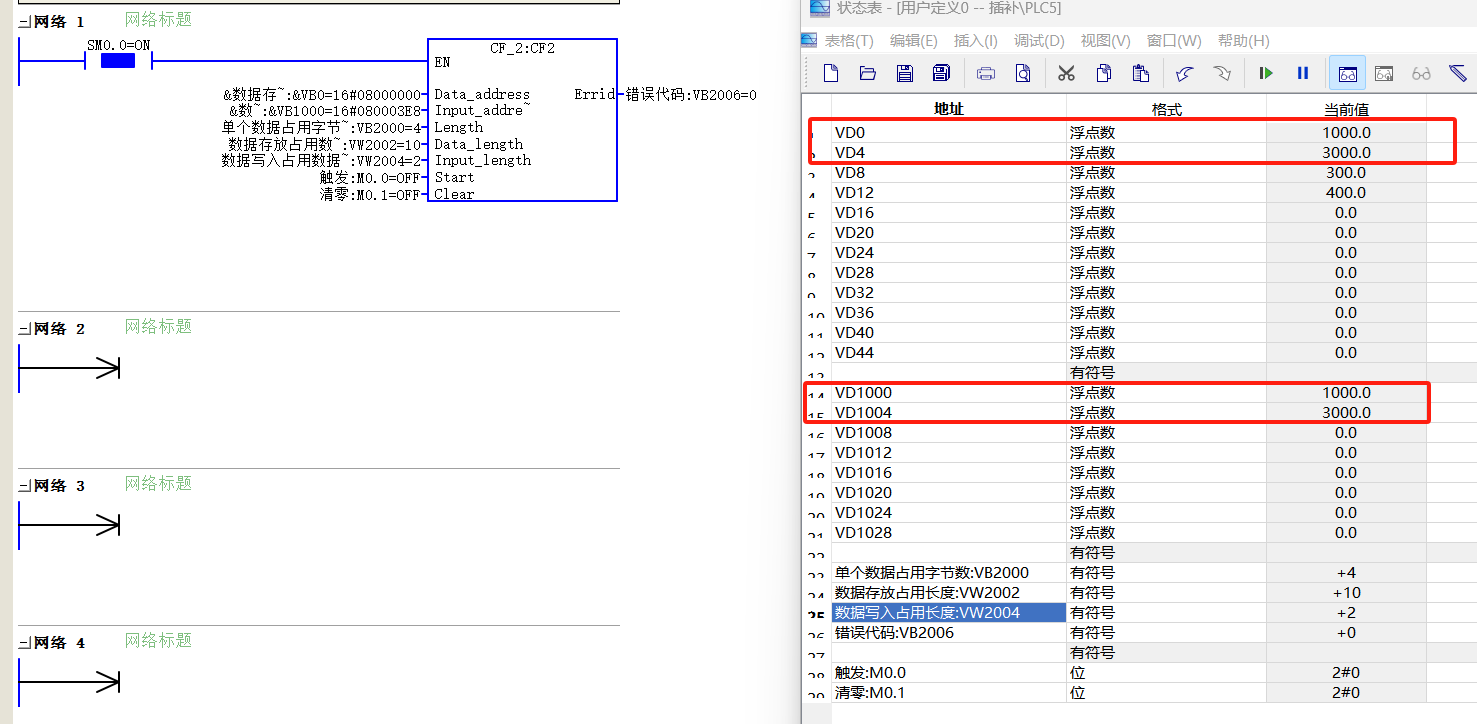Open the 调试(D) menu

(x=1039, y=41)
